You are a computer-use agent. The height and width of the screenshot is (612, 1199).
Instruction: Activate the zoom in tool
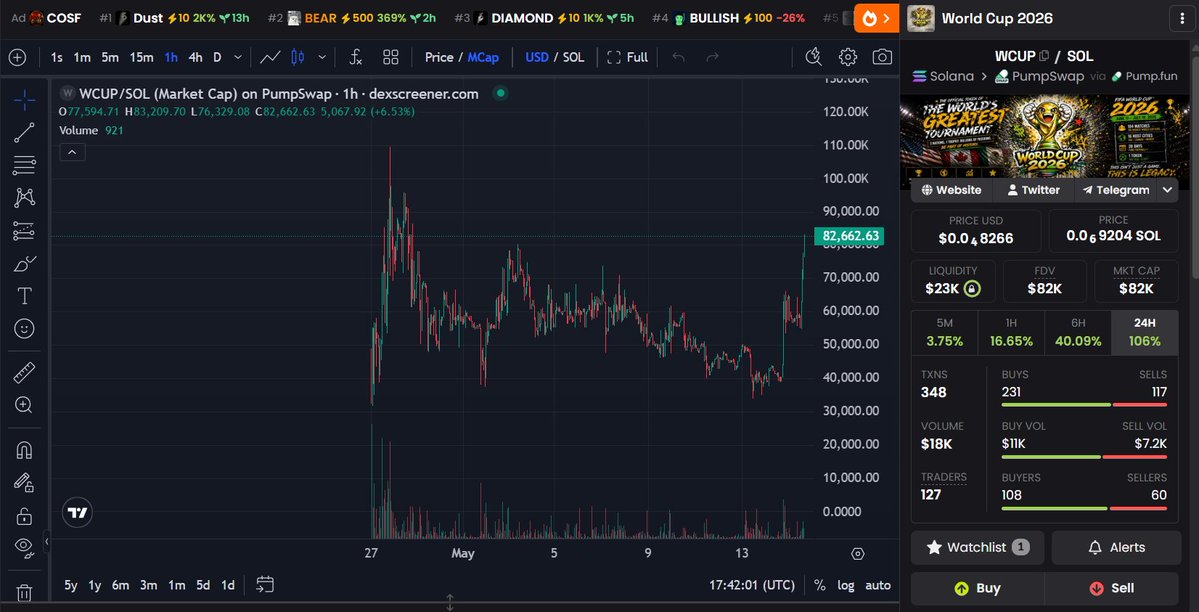(x=24, y=405)
